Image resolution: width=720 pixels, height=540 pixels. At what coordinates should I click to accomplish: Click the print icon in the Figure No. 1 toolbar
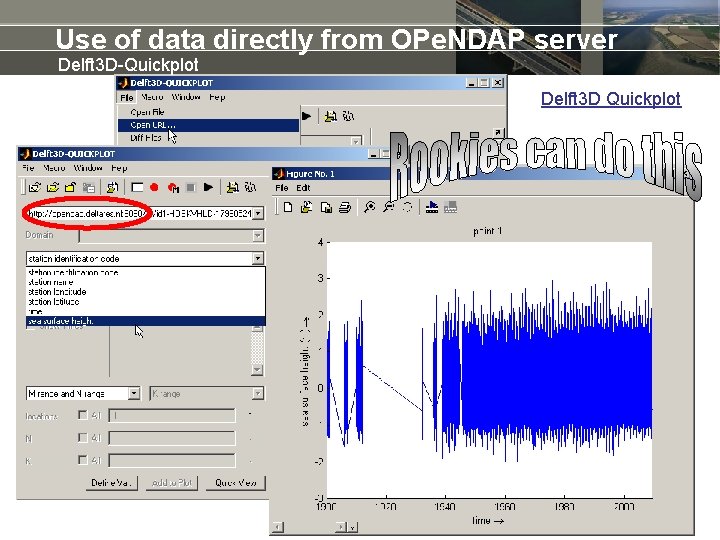pos(345,208)
